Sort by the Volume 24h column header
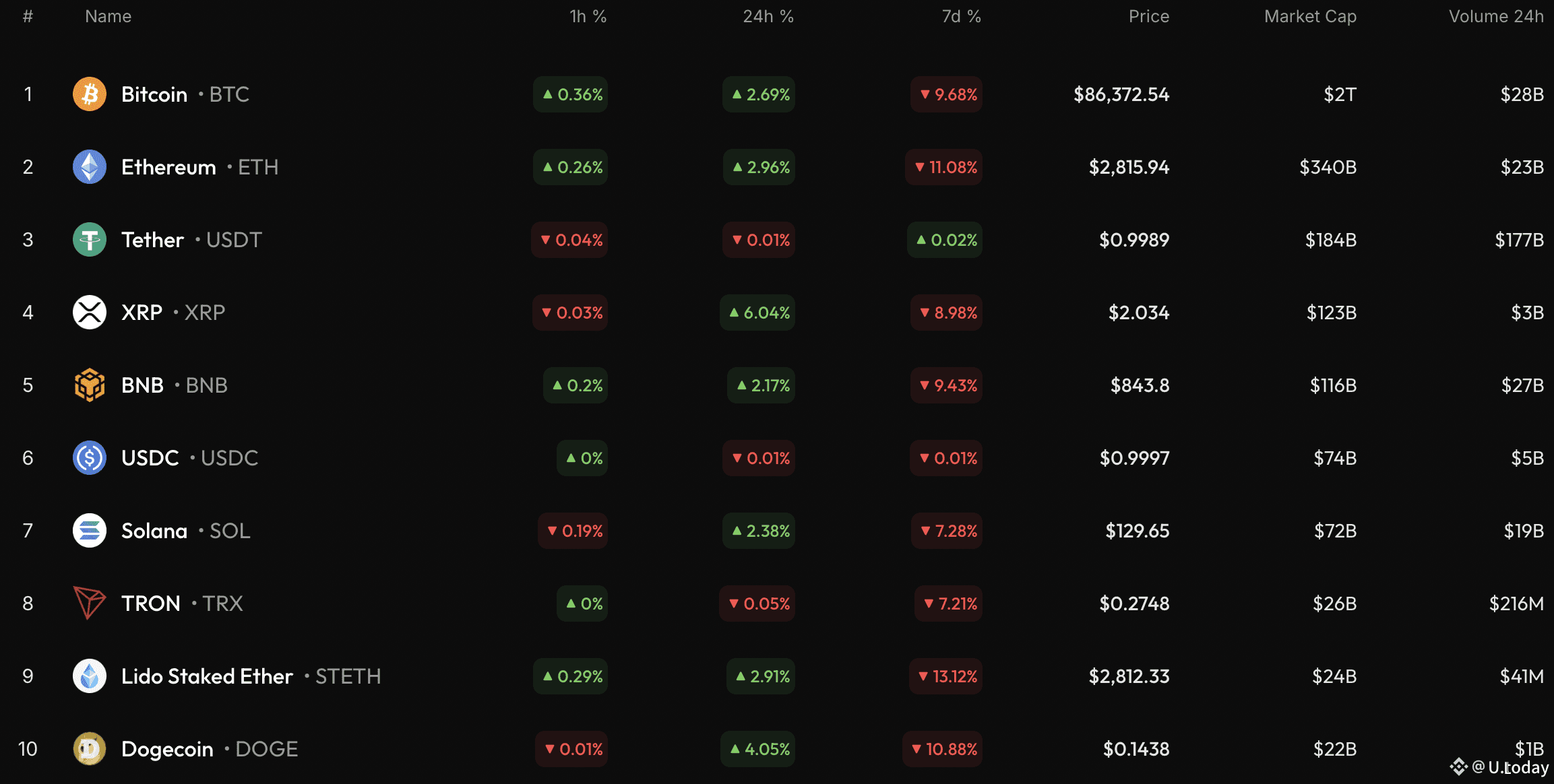The width and height of the screenshot is (1554, 784). tap(1495, 17)
